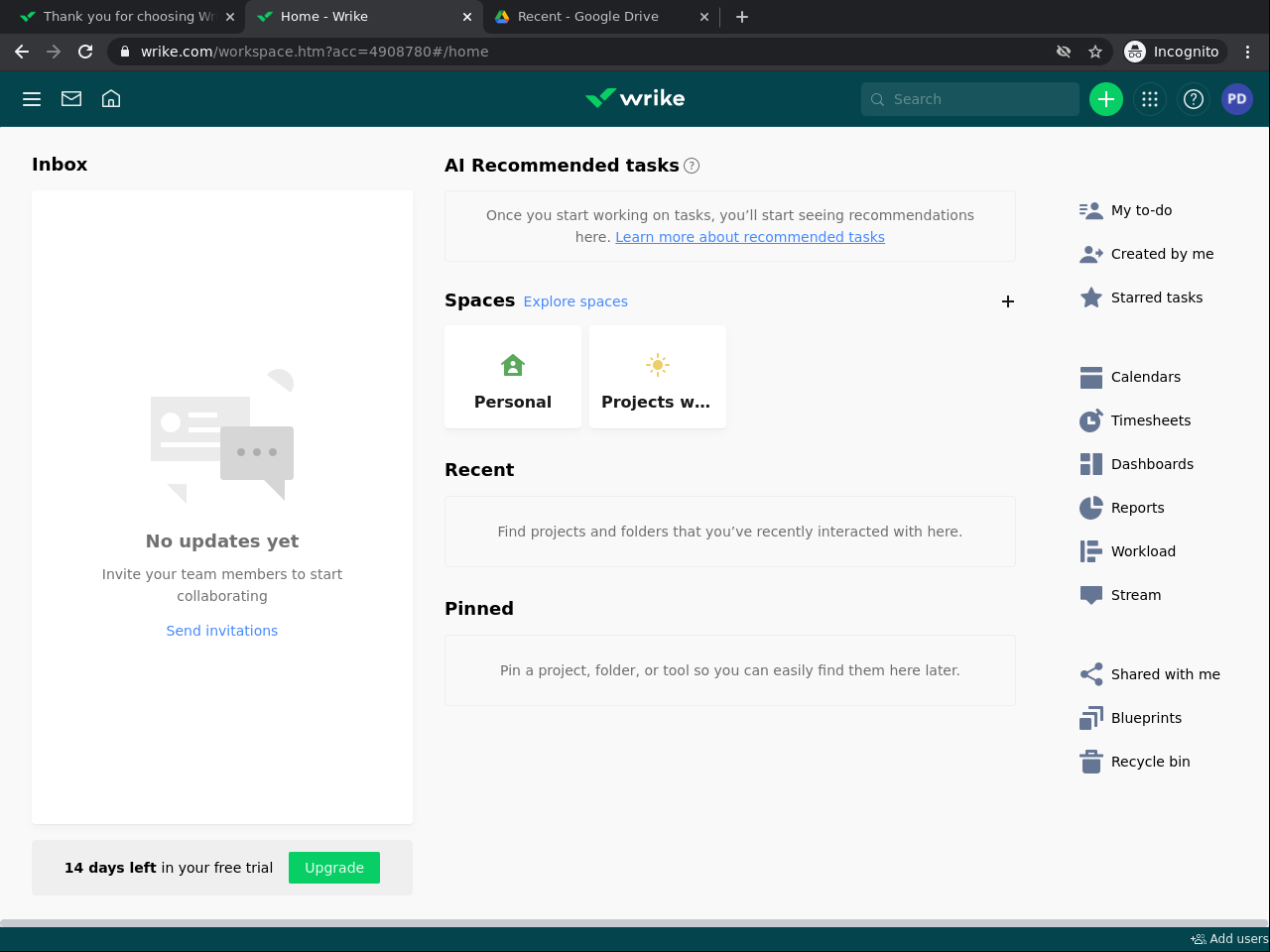Open the apps grid launcher
Viewport: 1270px width, 952px height.
[x=1150, y=99]
